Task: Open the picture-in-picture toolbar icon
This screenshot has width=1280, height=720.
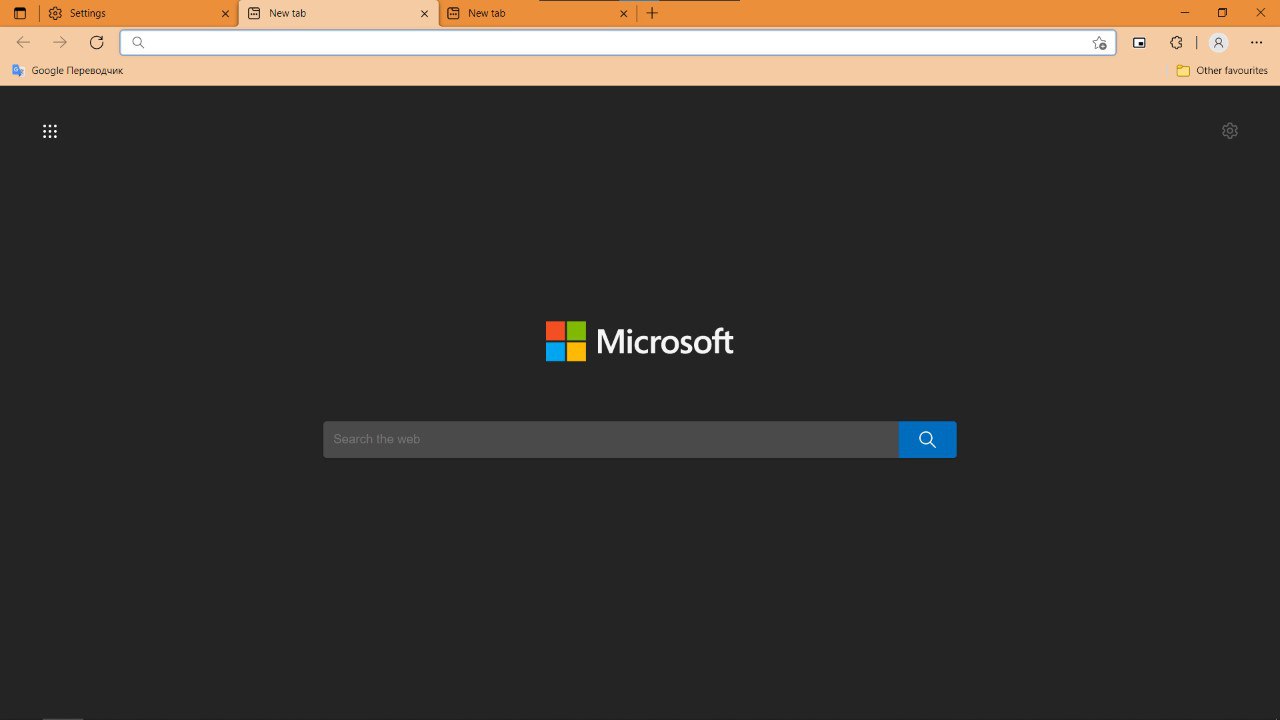Action: [1139, 42]
